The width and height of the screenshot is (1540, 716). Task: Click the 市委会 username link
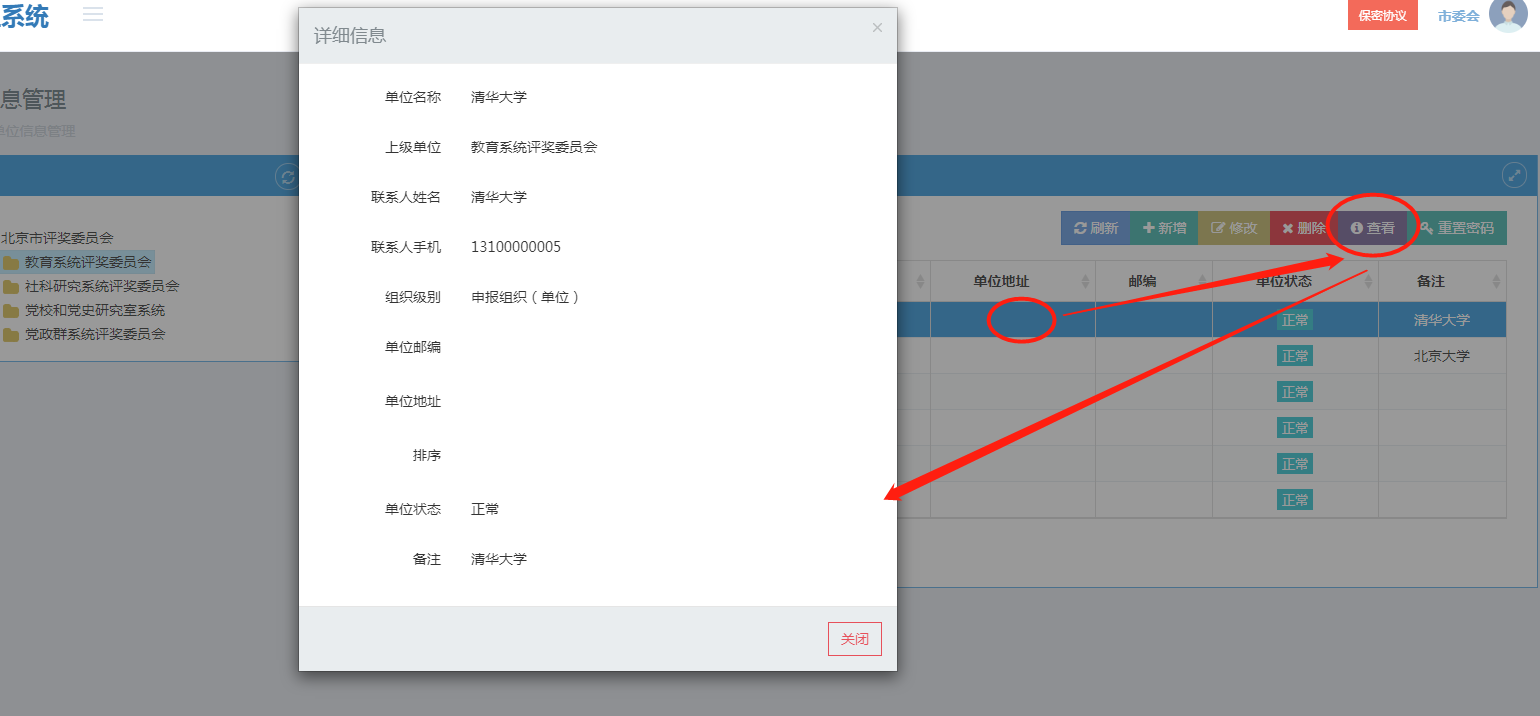click(x=1458, y=16)
